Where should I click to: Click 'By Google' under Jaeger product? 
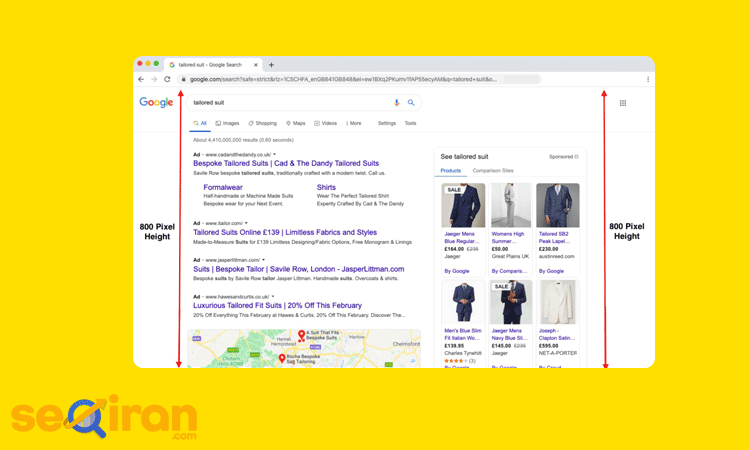[x=457, y=271]
